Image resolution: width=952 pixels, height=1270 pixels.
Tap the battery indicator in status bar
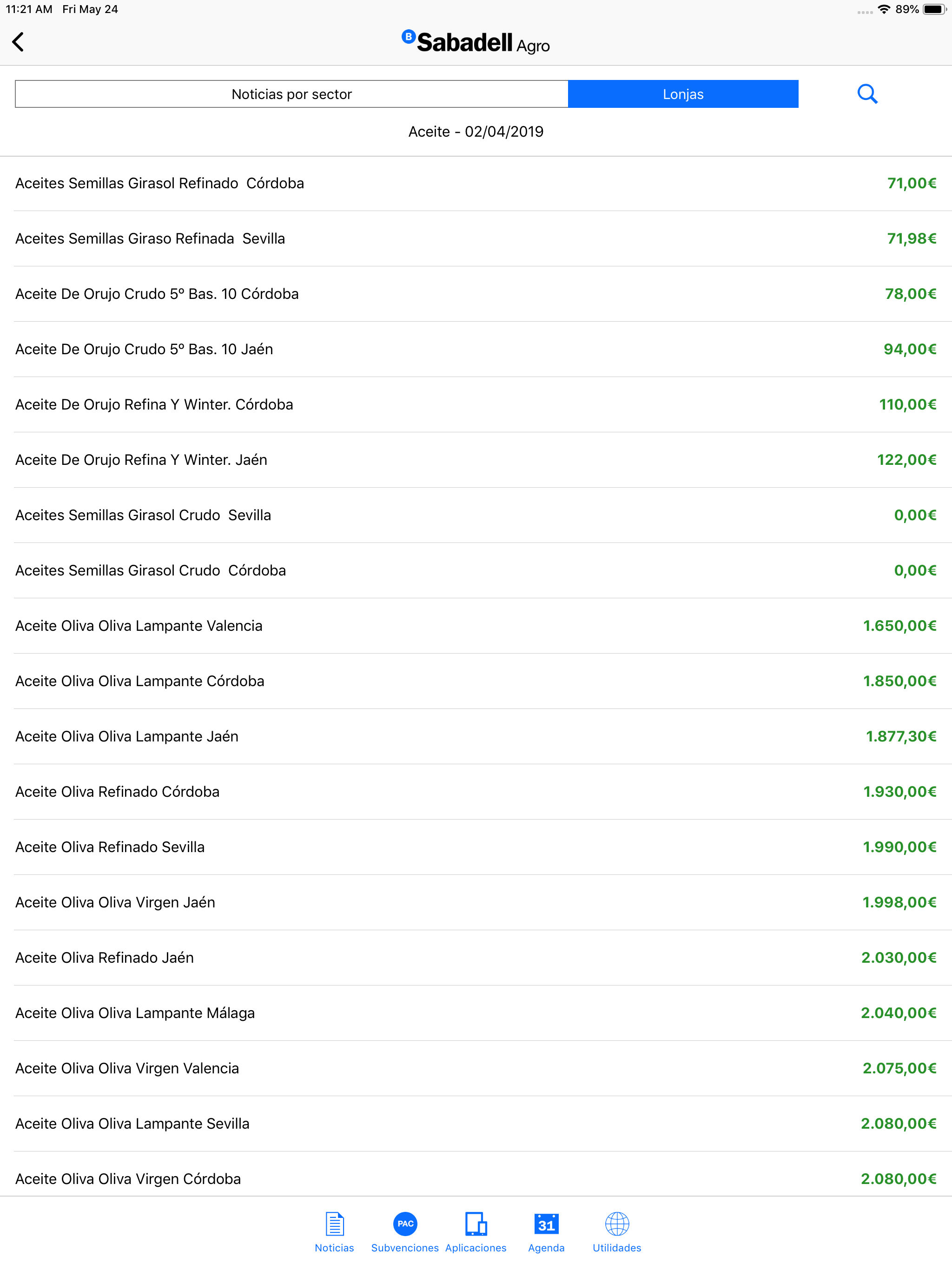(935, 9)
